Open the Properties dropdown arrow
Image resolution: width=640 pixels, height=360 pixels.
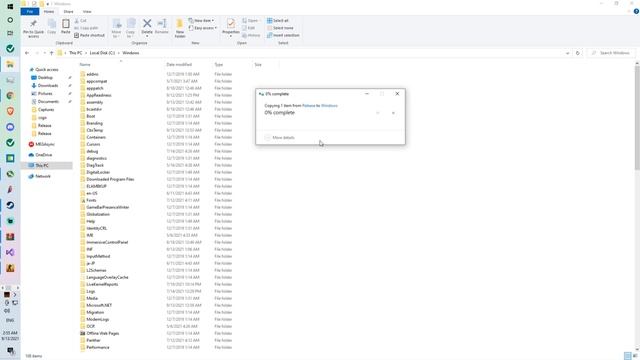pyautogui.click(x=231, y=36)
